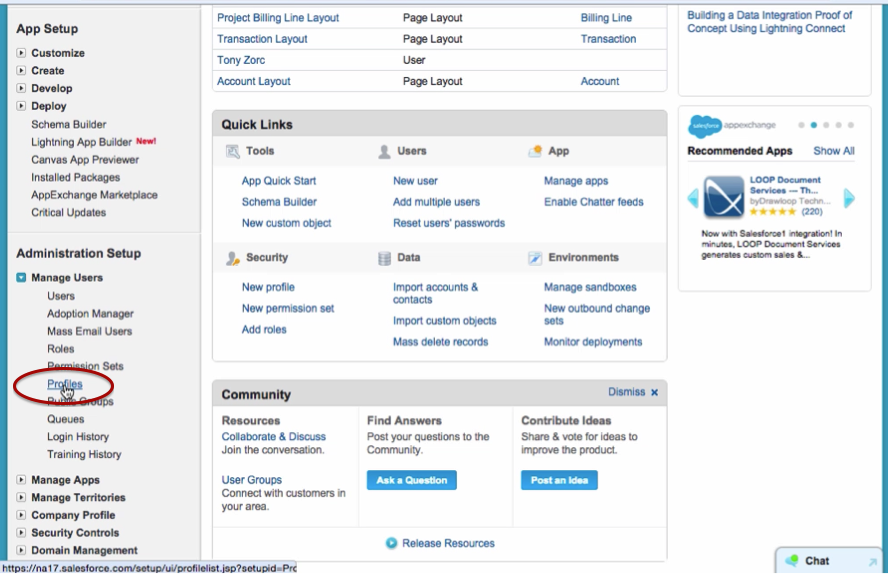Screen dimensions: 889x574
Task: Open the Manage apps quick link
Action: point(576,181)
